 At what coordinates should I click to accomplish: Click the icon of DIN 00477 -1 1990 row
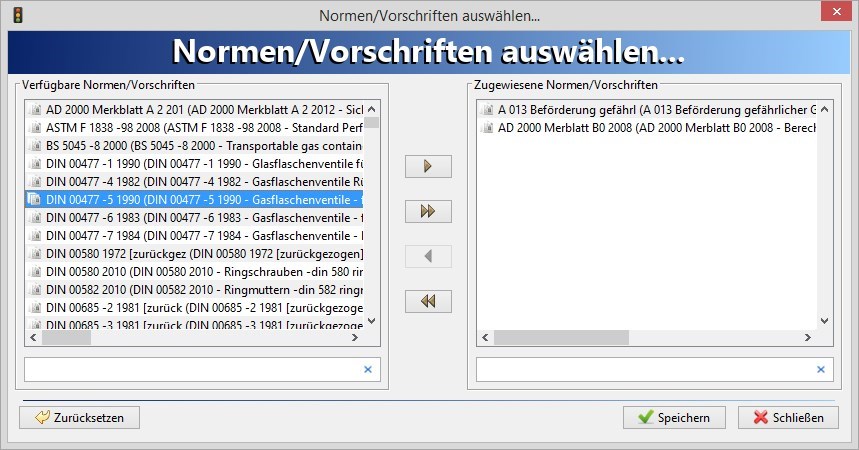(x=35, y=164)
